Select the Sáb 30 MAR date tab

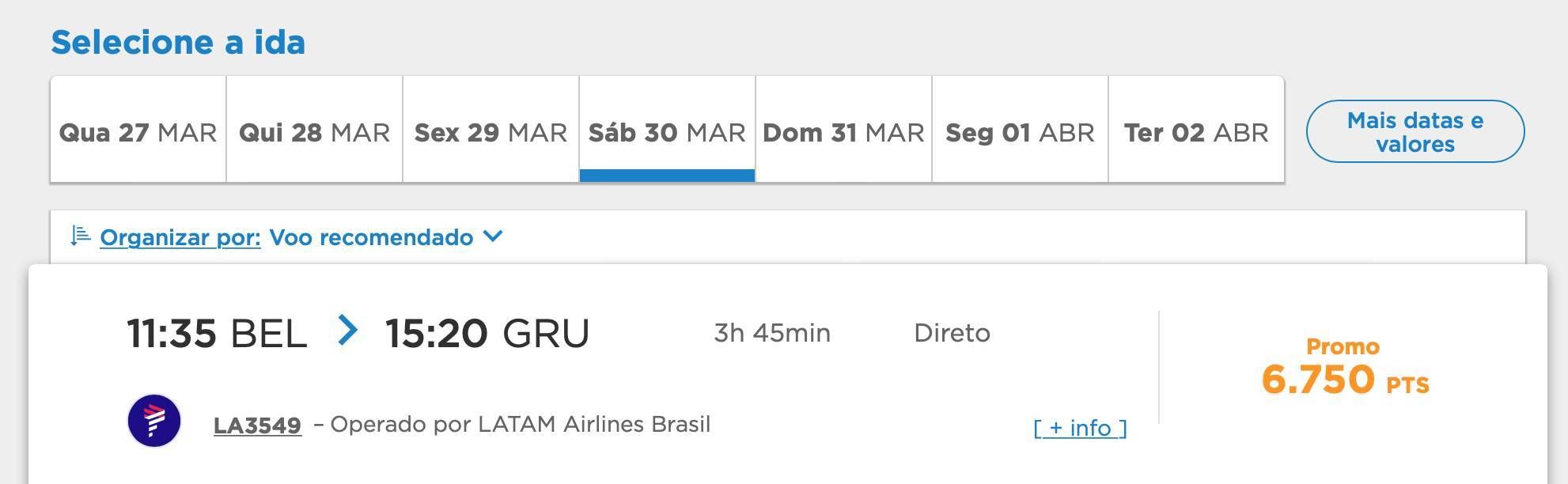[x=668, y=130]
